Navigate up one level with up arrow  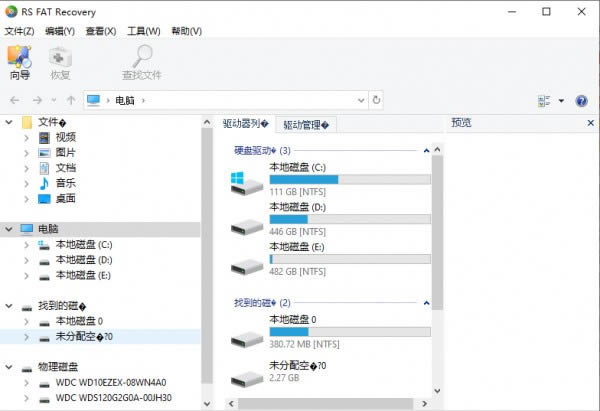coord(71,100)
